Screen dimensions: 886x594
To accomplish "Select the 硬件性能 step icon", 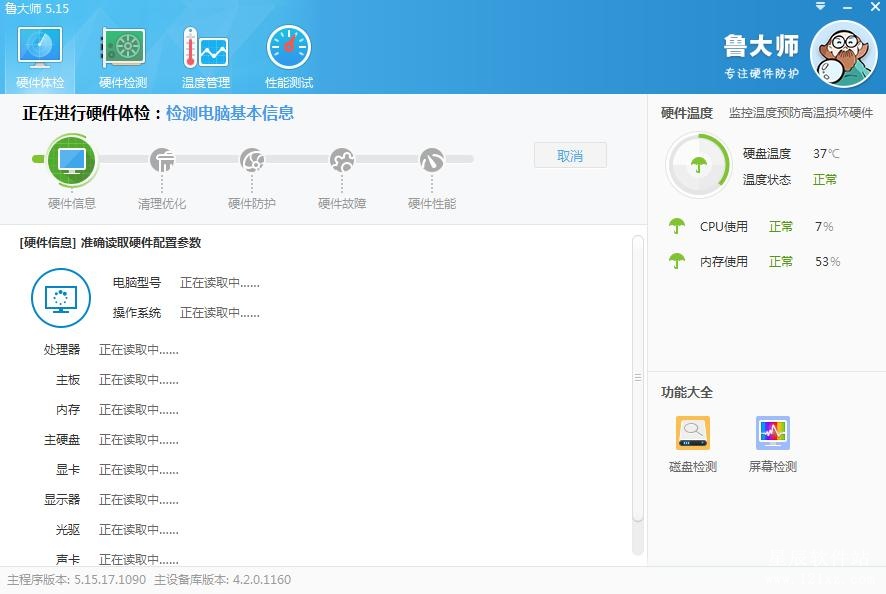I will [x=432, y=160].
